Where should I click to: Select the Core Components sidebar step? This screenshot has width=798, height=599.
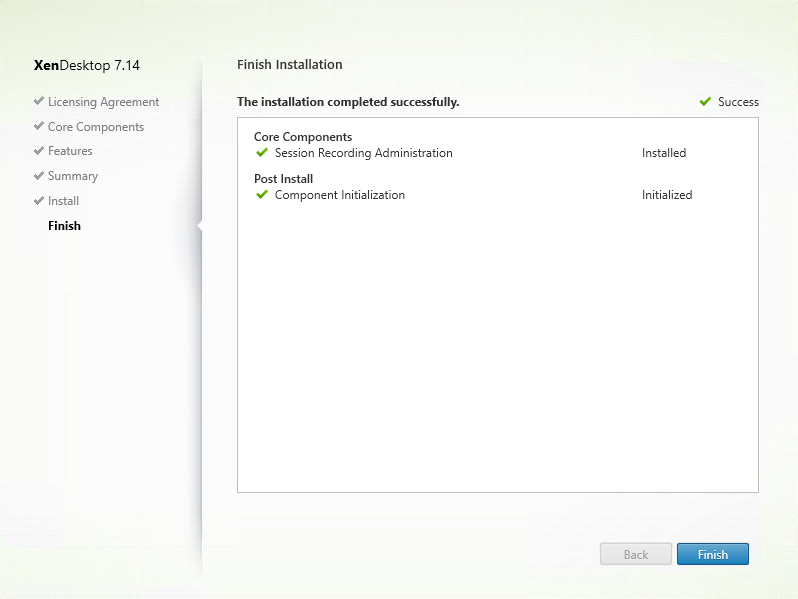click(x=96, y=127)
